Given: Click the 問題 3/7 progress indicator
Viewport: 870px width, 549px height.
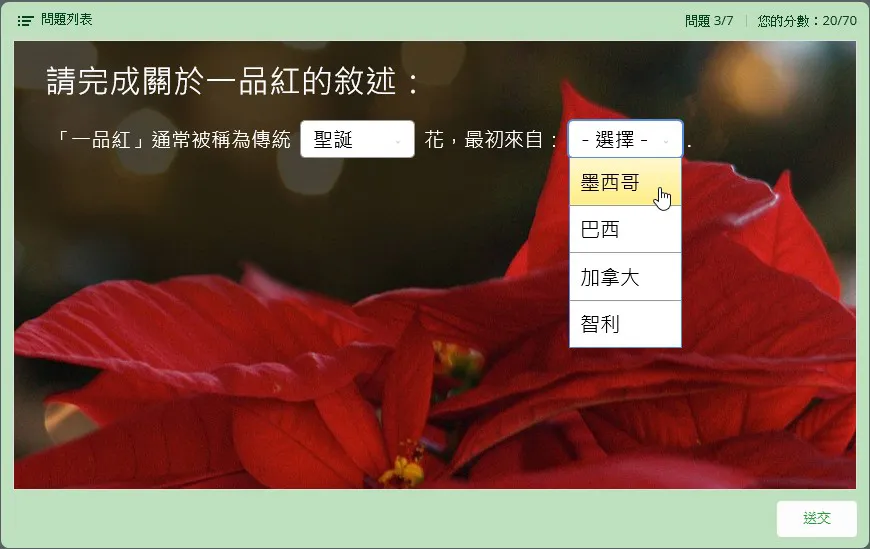Looking at the screenshot, I should pyautogui.click(x=709, y=20).
